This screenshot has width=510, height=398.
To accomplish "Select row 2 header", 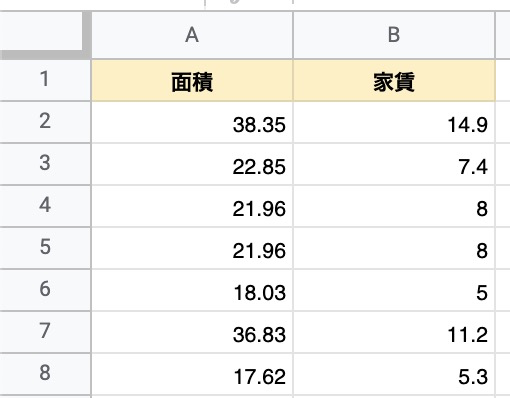I will tap(45, 122).
